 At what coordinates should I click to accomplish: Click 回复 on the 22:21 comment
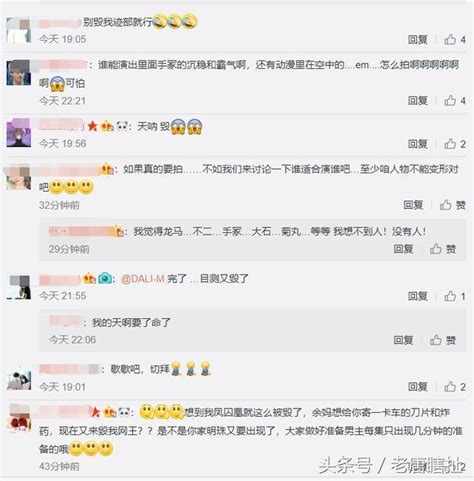(418, 100)
